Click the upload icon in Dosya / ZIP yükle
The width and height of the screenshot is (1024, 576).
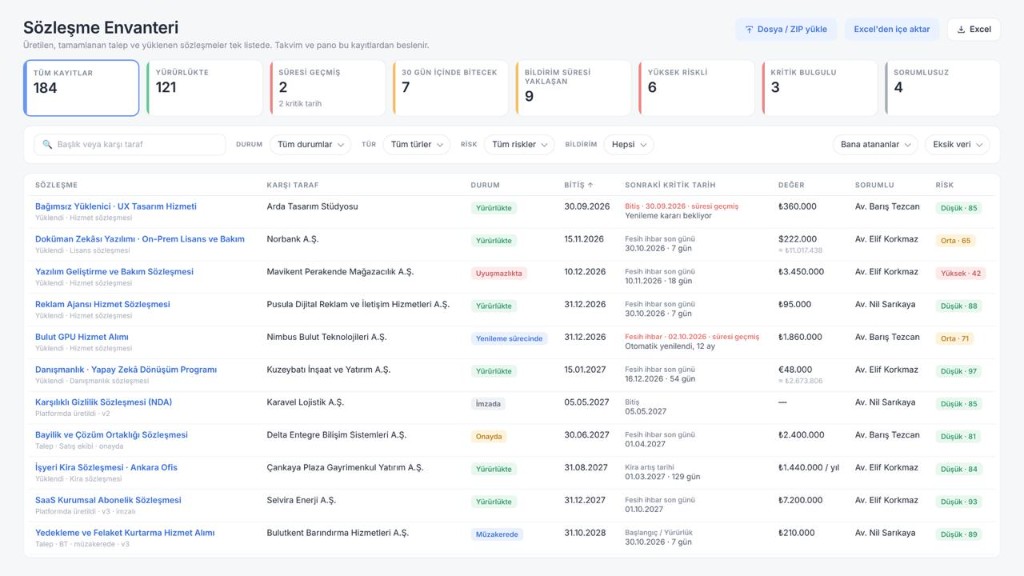point(749,29)
